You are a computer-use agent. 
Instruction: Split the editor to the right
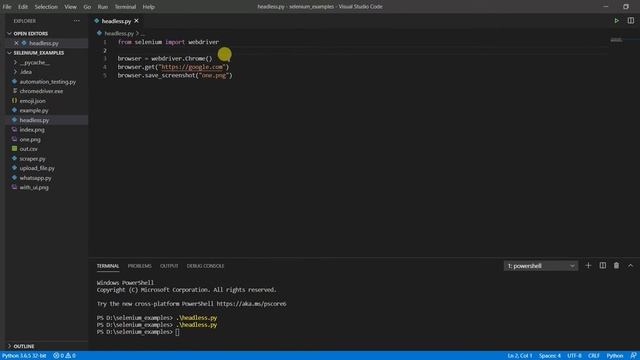coord(631,21)
